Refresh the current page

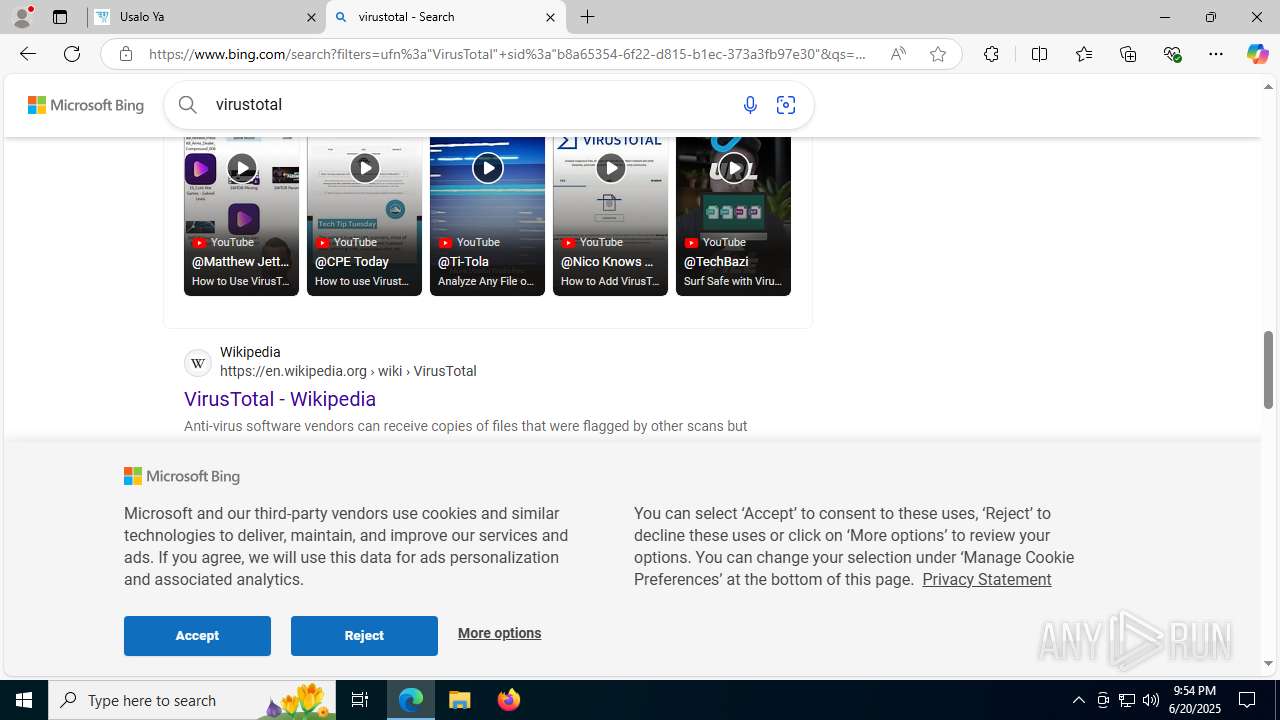coord(72,54)
